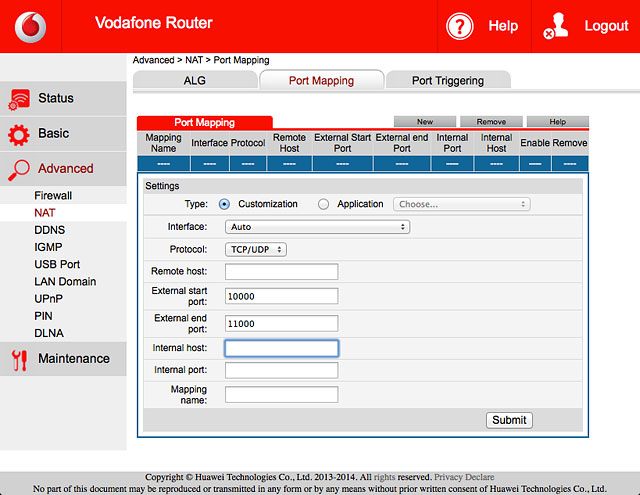Click the Advanced magnifier icon
Viewport: 640px width, 495px height.
pos(19,170)
